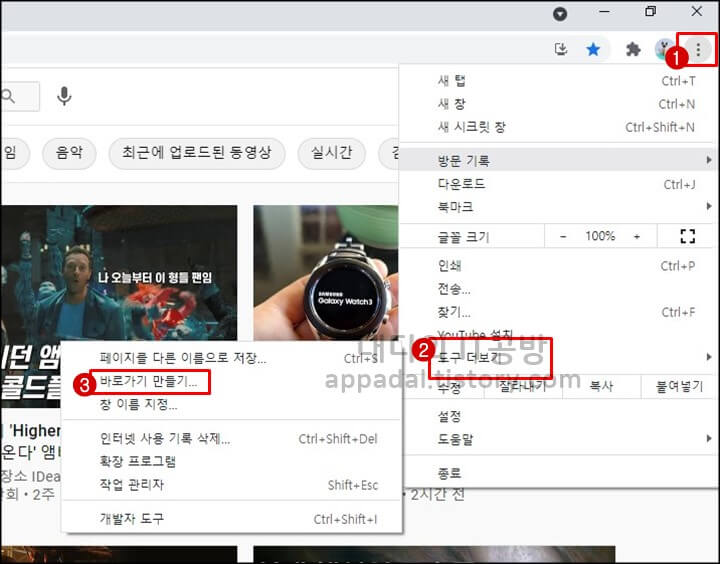
Task: Choose 인쇄 menu entry
Action: pos(557,265)
